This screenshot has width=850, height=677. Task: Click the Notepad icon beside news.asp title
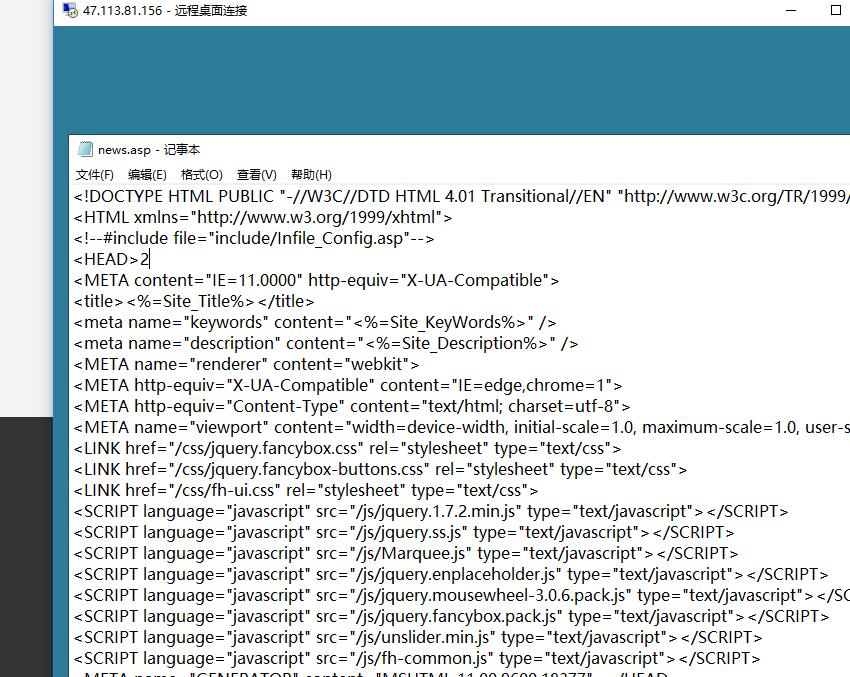tap(85, 149)
